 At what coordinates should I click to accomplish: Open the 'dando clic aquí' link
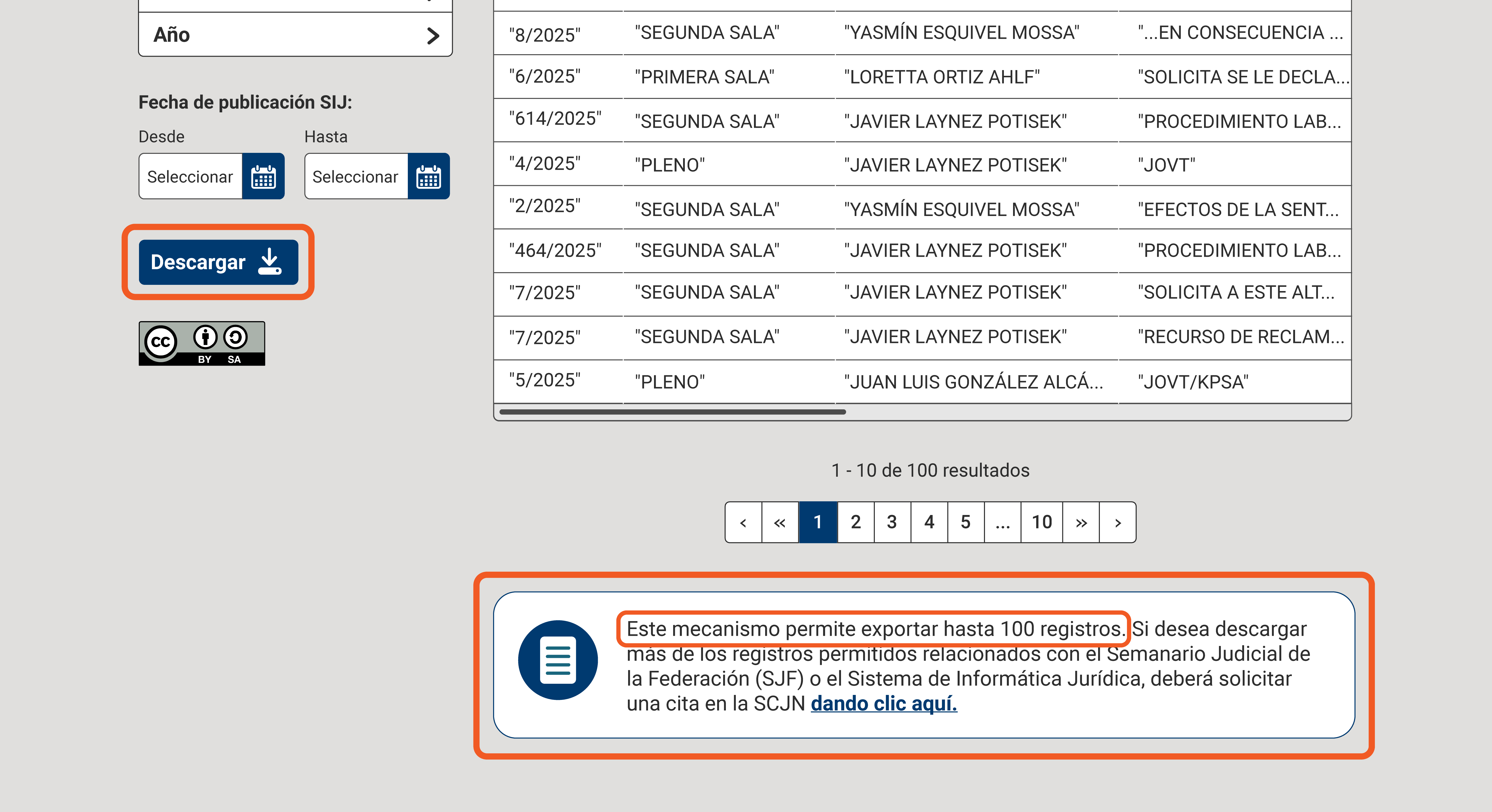884,704
